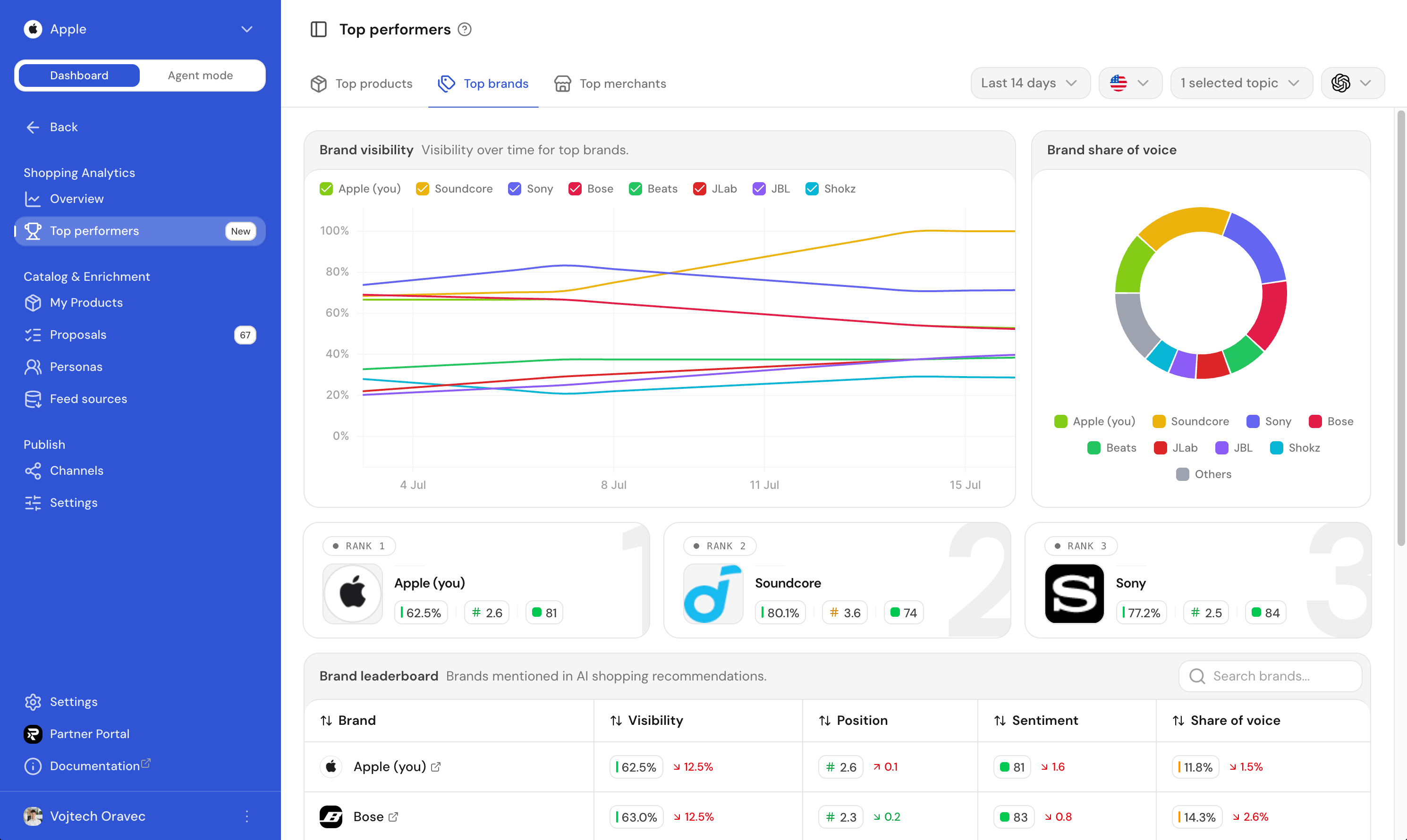Click the Partner Portal logo icon
This screenshot has height=840, width=1407.
coord(33,734)
